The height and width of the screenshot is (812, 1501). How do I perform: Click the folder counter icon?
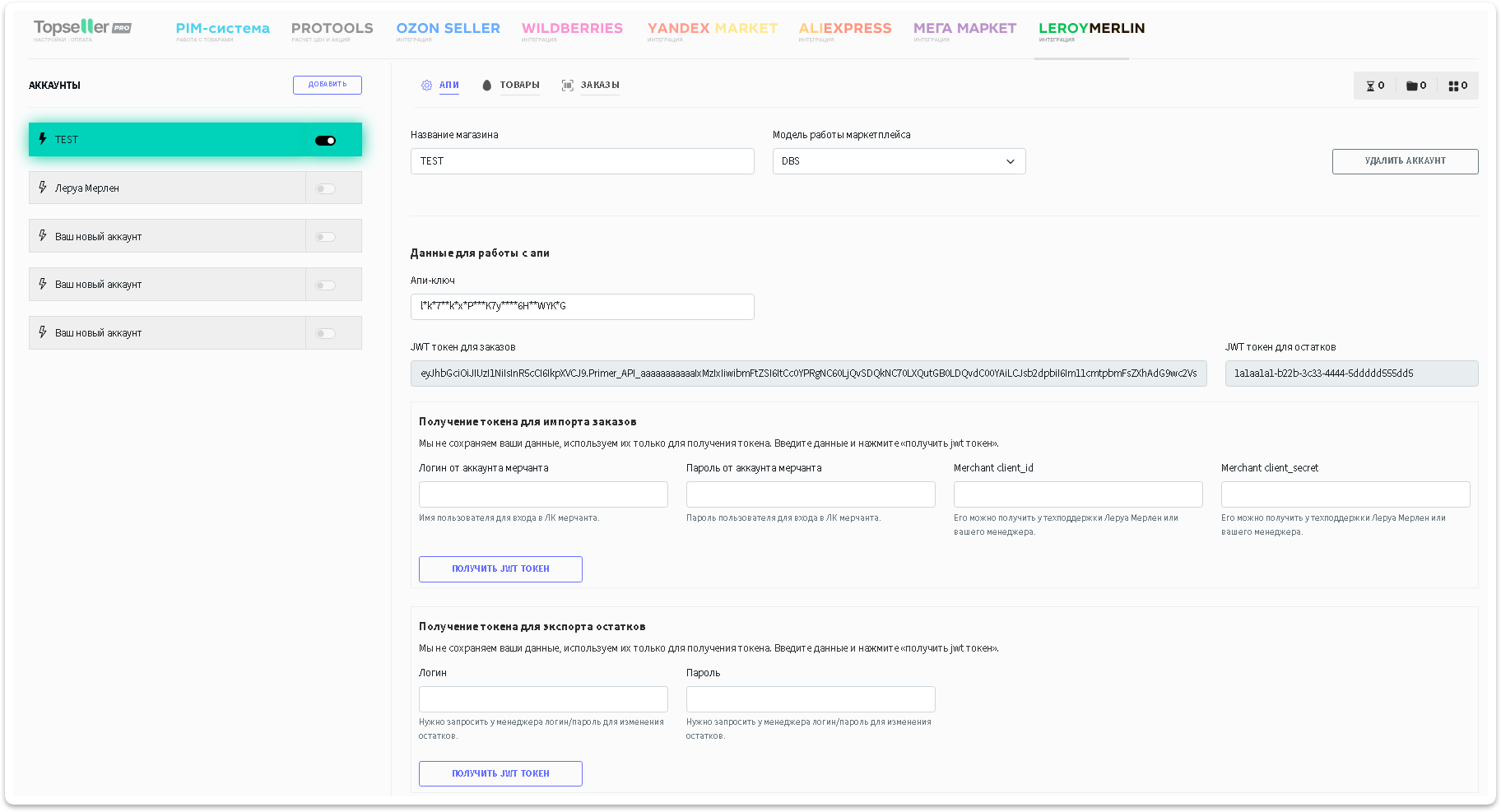click(x=1411, y=86)
